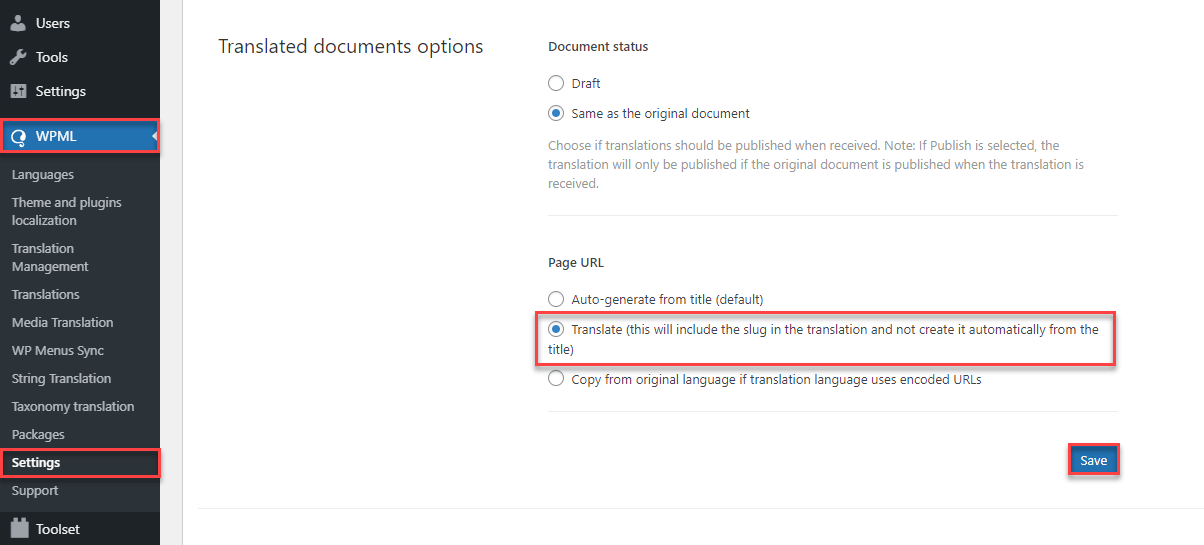Click the WPML logo icon

[18, 137]
